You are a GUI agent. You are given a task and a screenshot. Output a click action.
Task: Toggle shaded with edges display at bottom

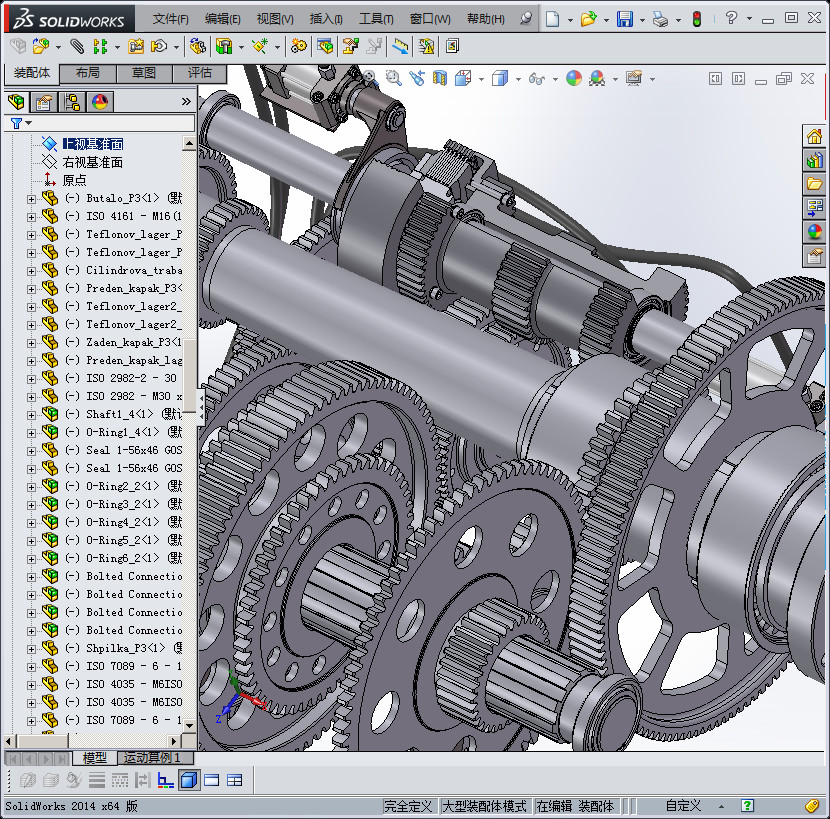coord(188,780)
